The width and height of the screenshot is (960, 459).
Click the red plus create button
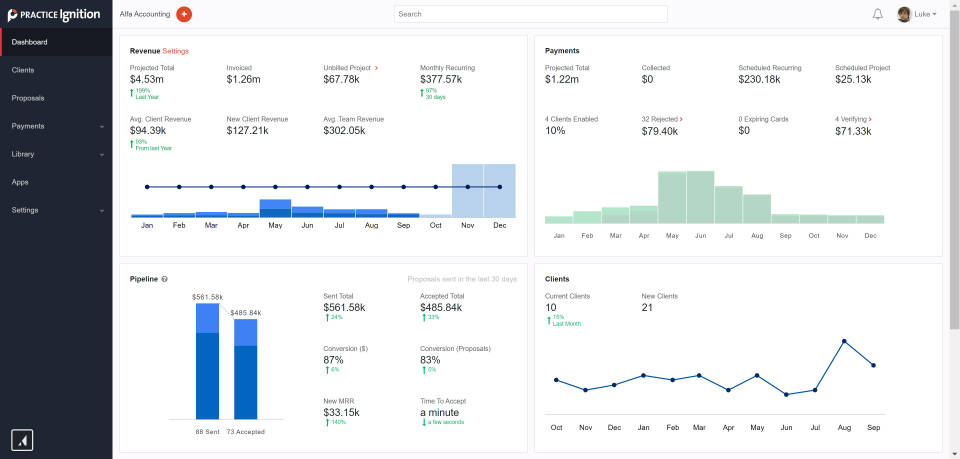(184, 14)
